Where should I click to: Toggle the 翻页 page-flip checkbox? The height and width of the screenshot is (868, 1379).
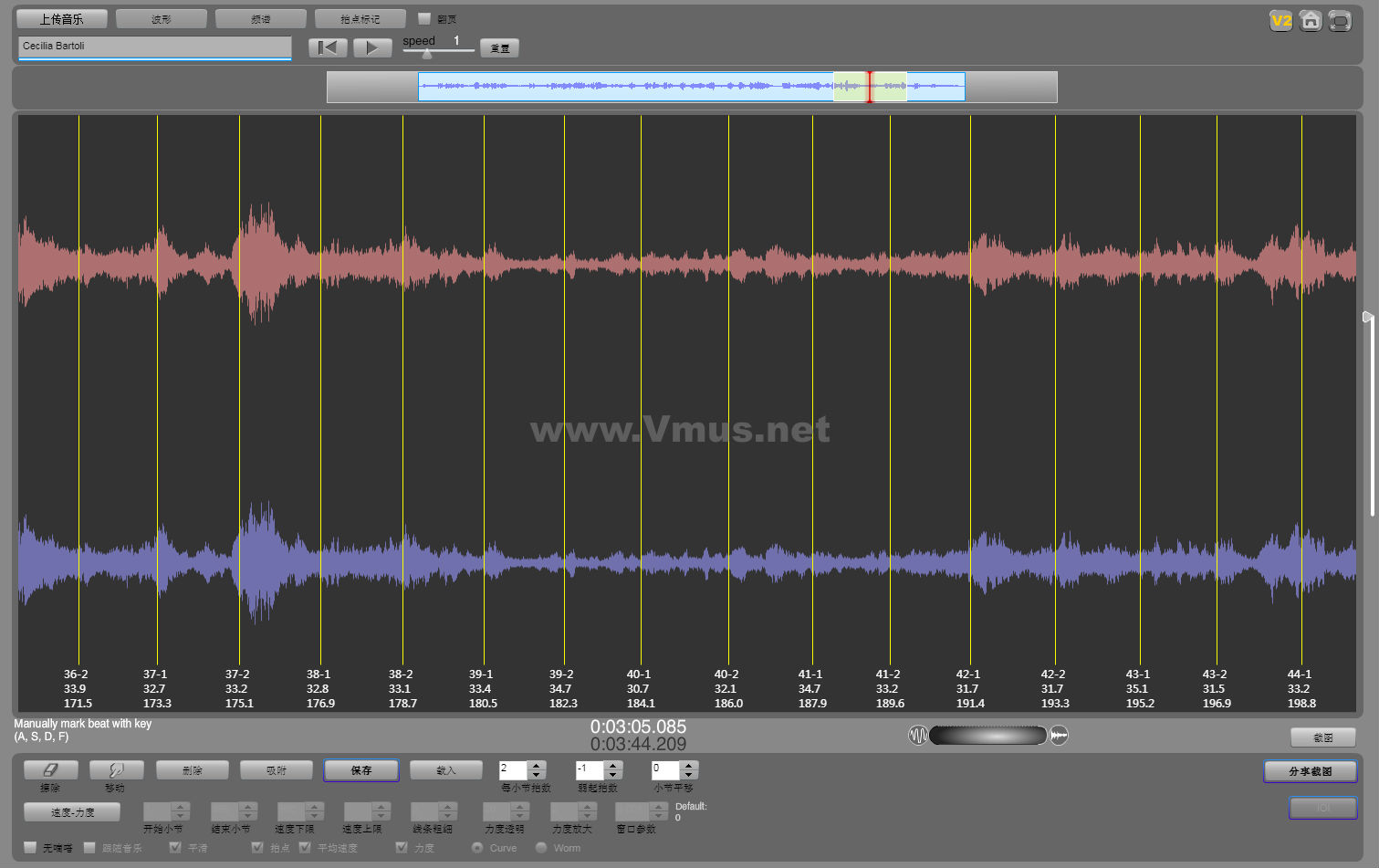point(424,18)
